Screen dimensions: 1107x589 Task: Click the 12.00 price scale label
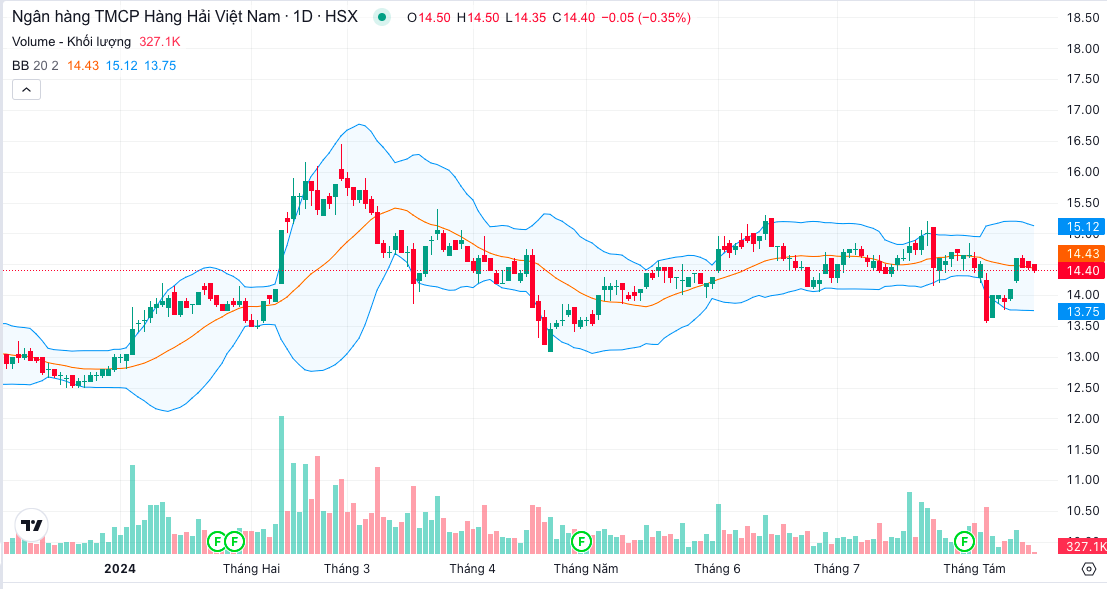tap(1082, 418)
